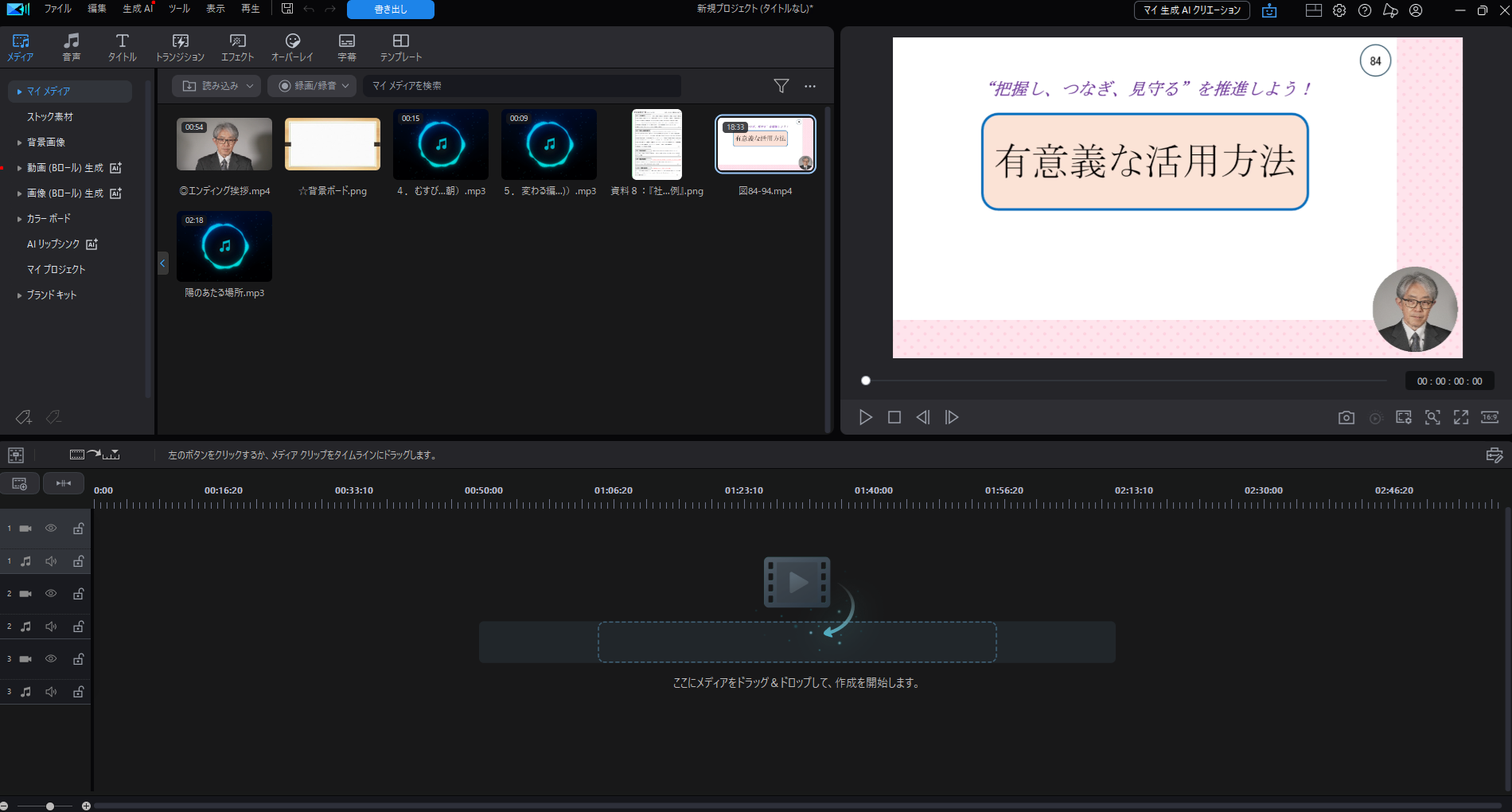Step to next frame in preview
This screenshot has height=812, width=1512.
click(x=952, y=418)
